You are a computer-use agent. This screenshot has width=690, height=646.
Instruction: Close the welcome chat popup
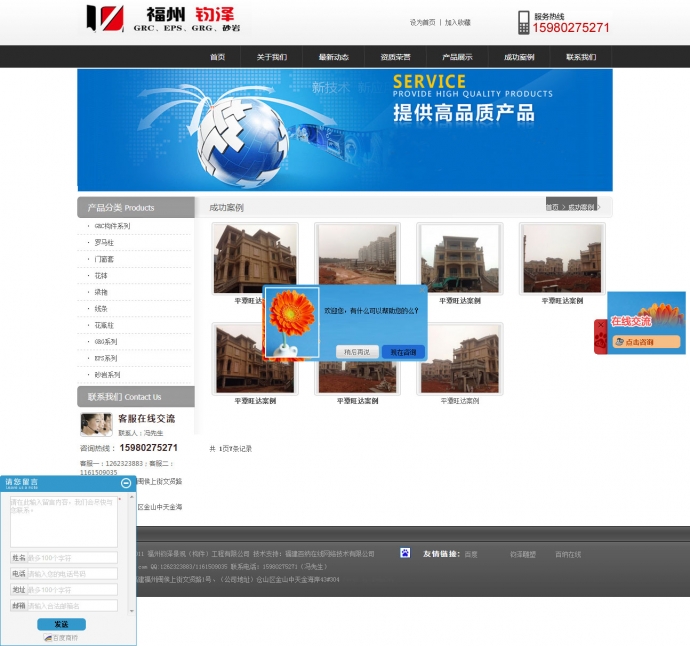pos(422,290)
